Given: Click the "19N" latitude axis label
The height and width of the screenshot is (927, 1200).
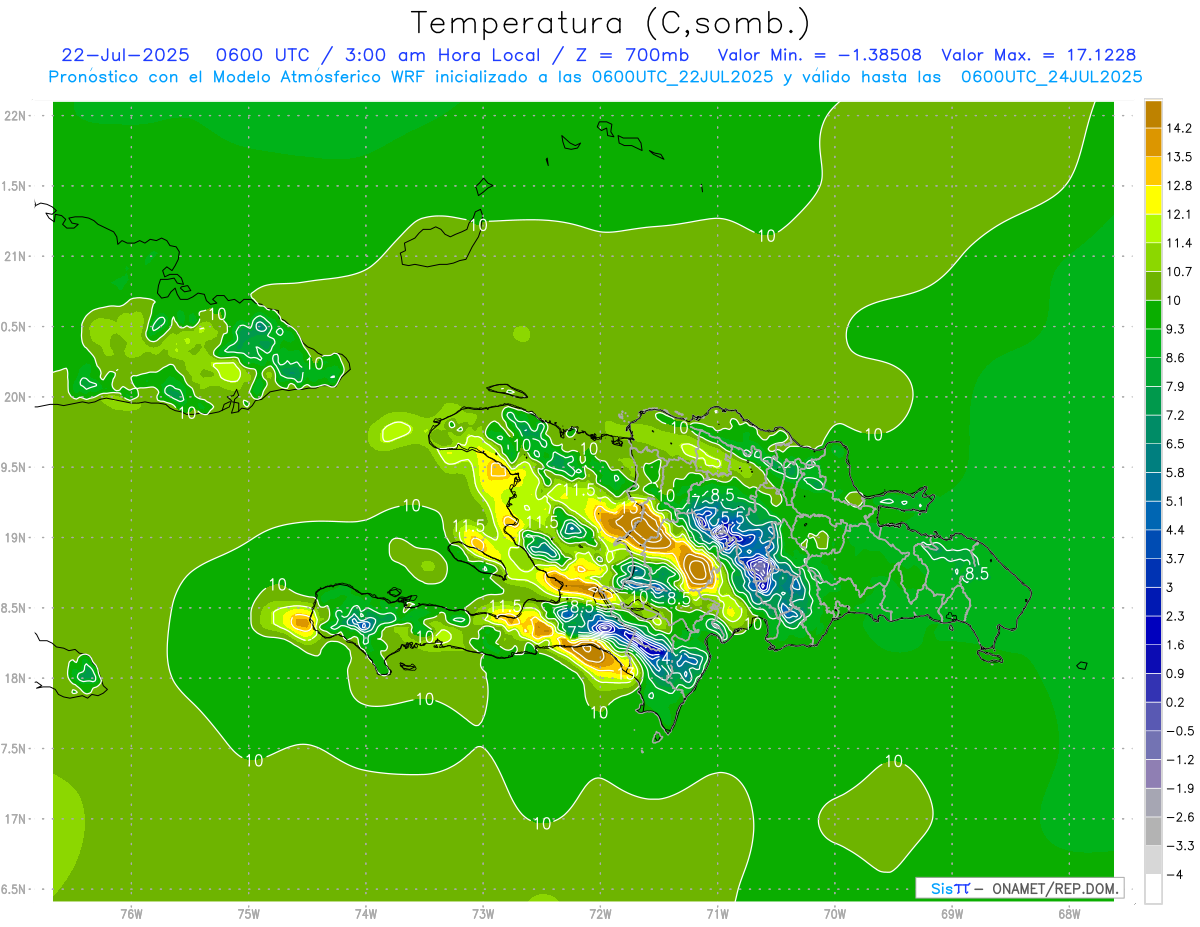Looking at the screenshot, I should 15,538.
